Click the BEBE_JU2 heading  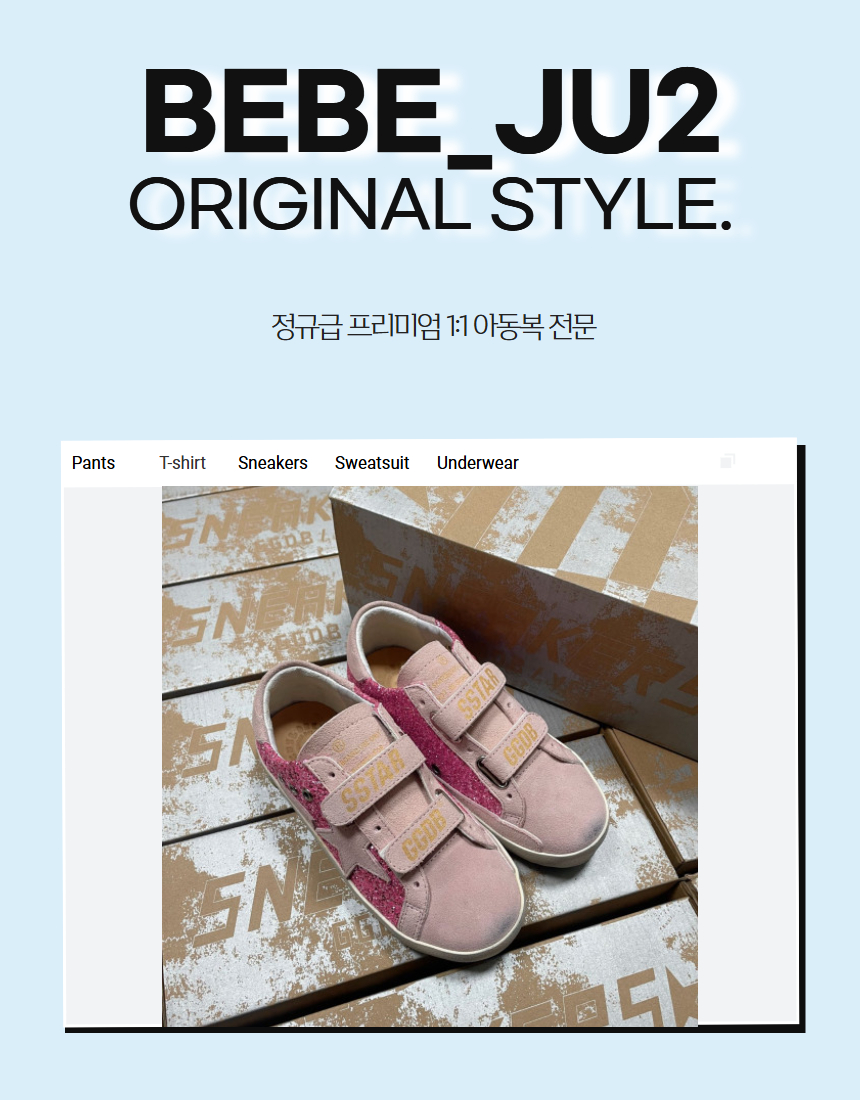(x=431, y=112)
